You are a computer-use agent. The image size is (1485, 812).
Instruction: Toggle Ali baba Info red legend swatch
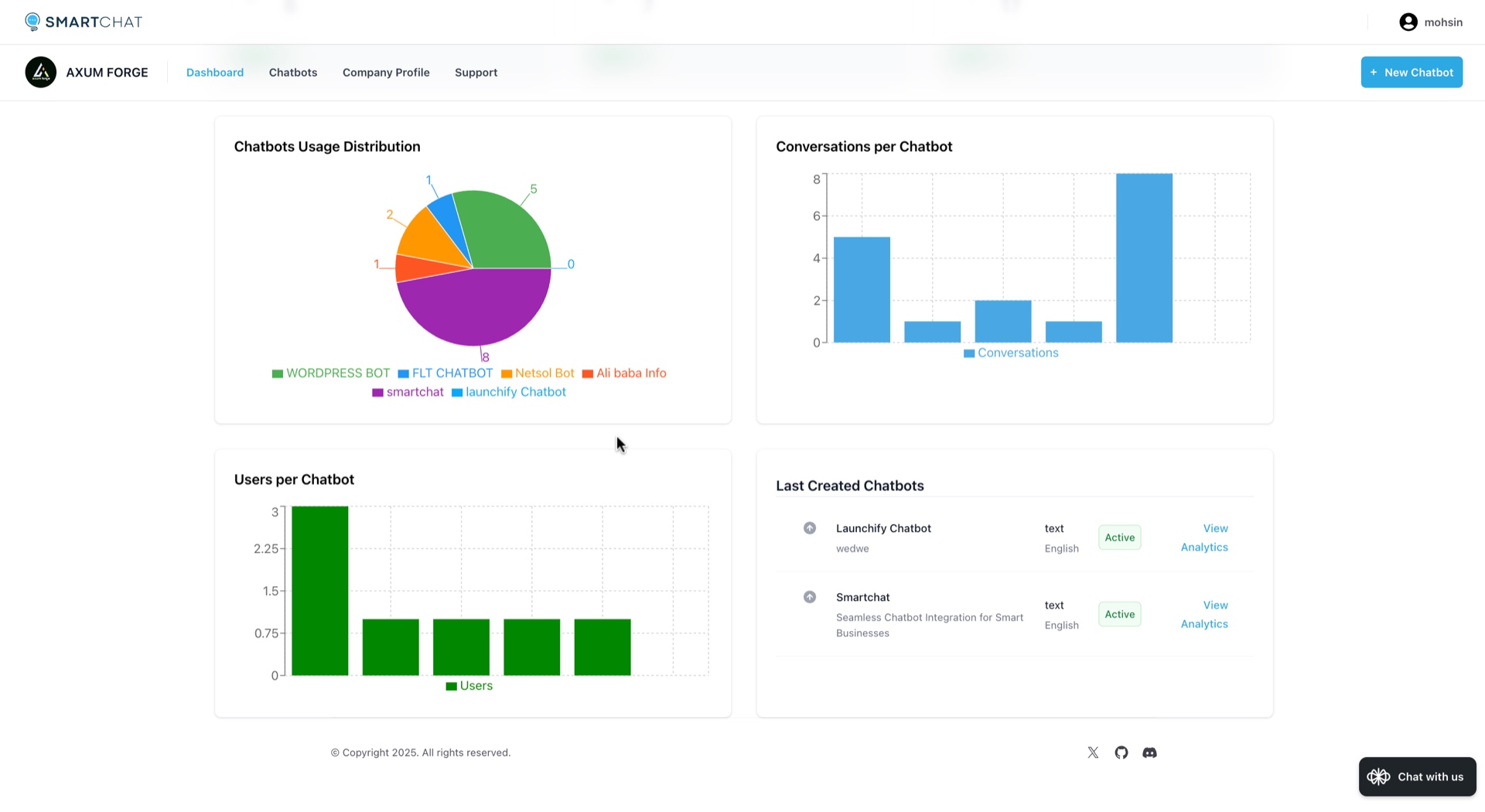(588, 374)
